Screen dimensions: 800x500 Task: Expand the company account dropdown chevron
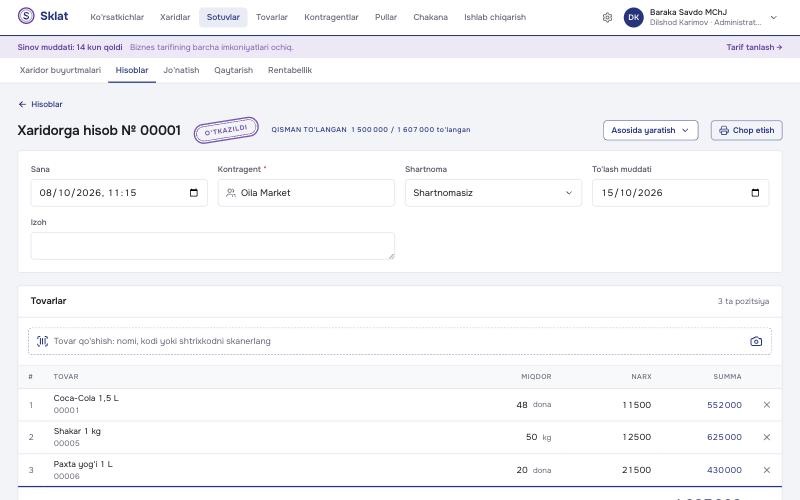click(x=773, y=17)
